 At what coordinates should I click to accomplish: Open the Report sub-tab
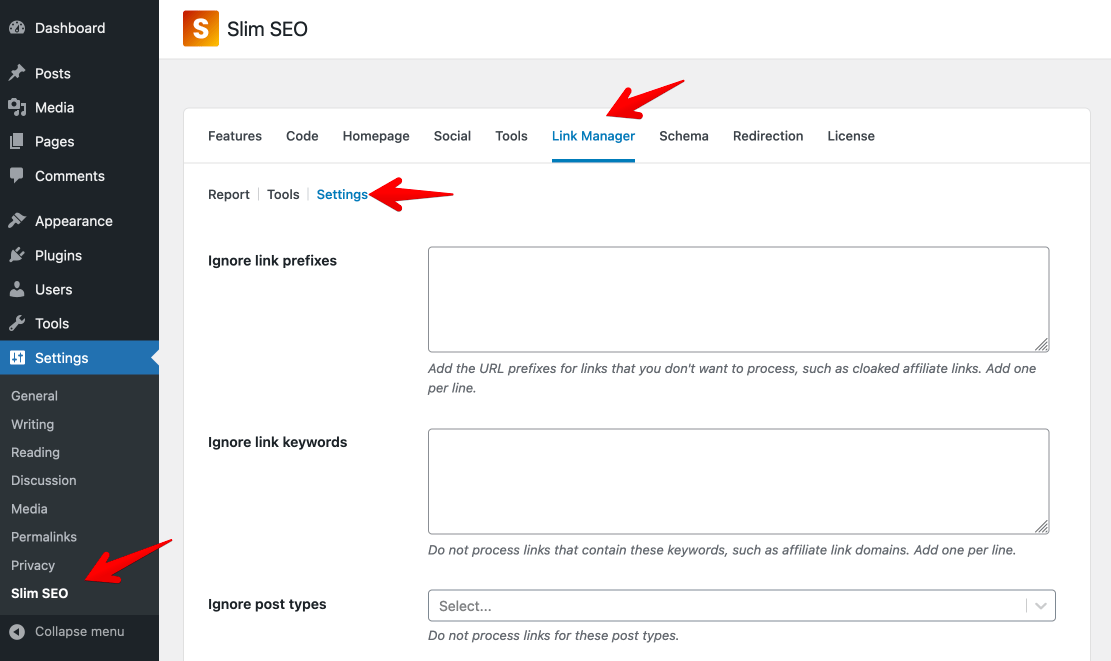point(229,195)
